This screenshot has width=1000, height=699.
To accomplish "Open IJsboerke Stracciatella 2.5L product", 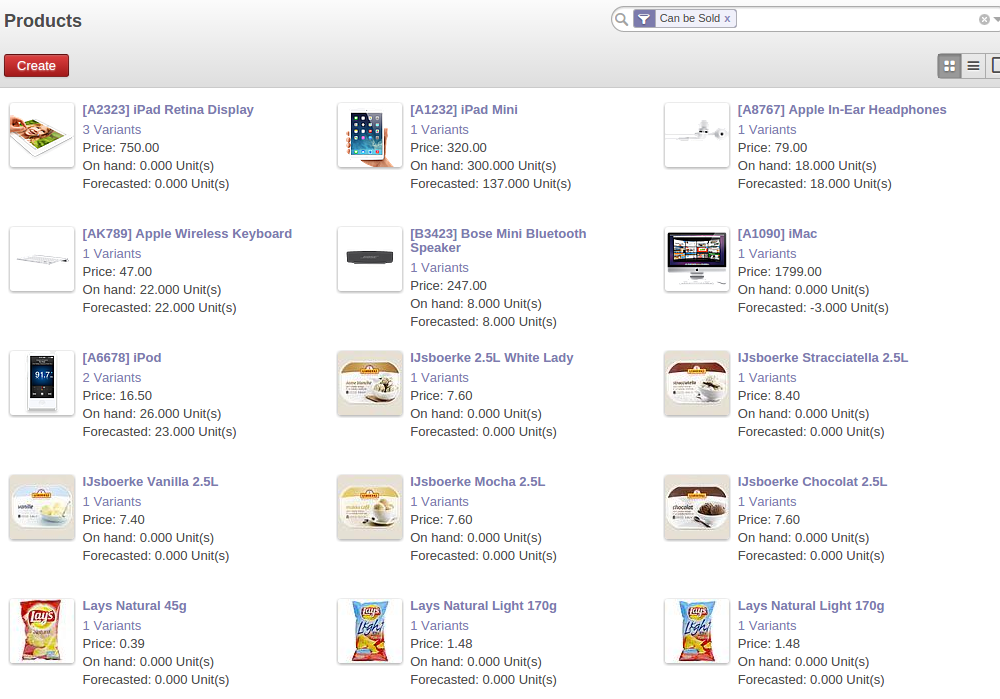I will pyautogui.click(x=823, y=357).
